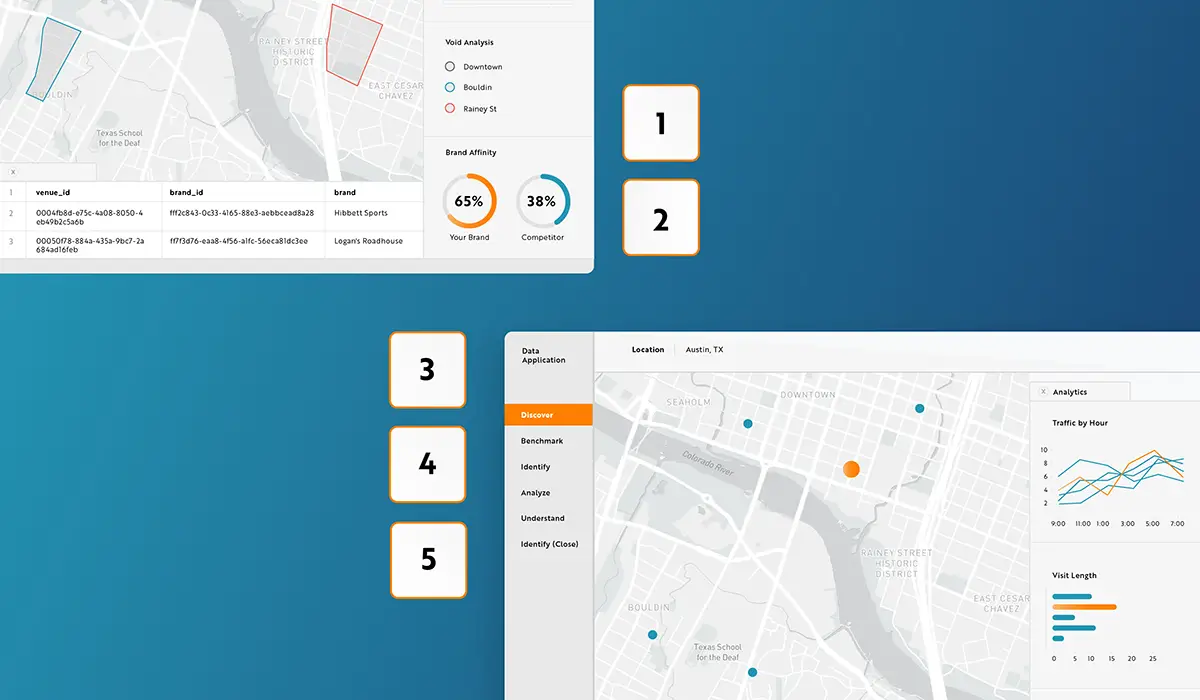Screen dimensions: 1200x700
Task: Click the teal venue dot in Bouldin
Action: pyautogui.click(x=653, y=634)
